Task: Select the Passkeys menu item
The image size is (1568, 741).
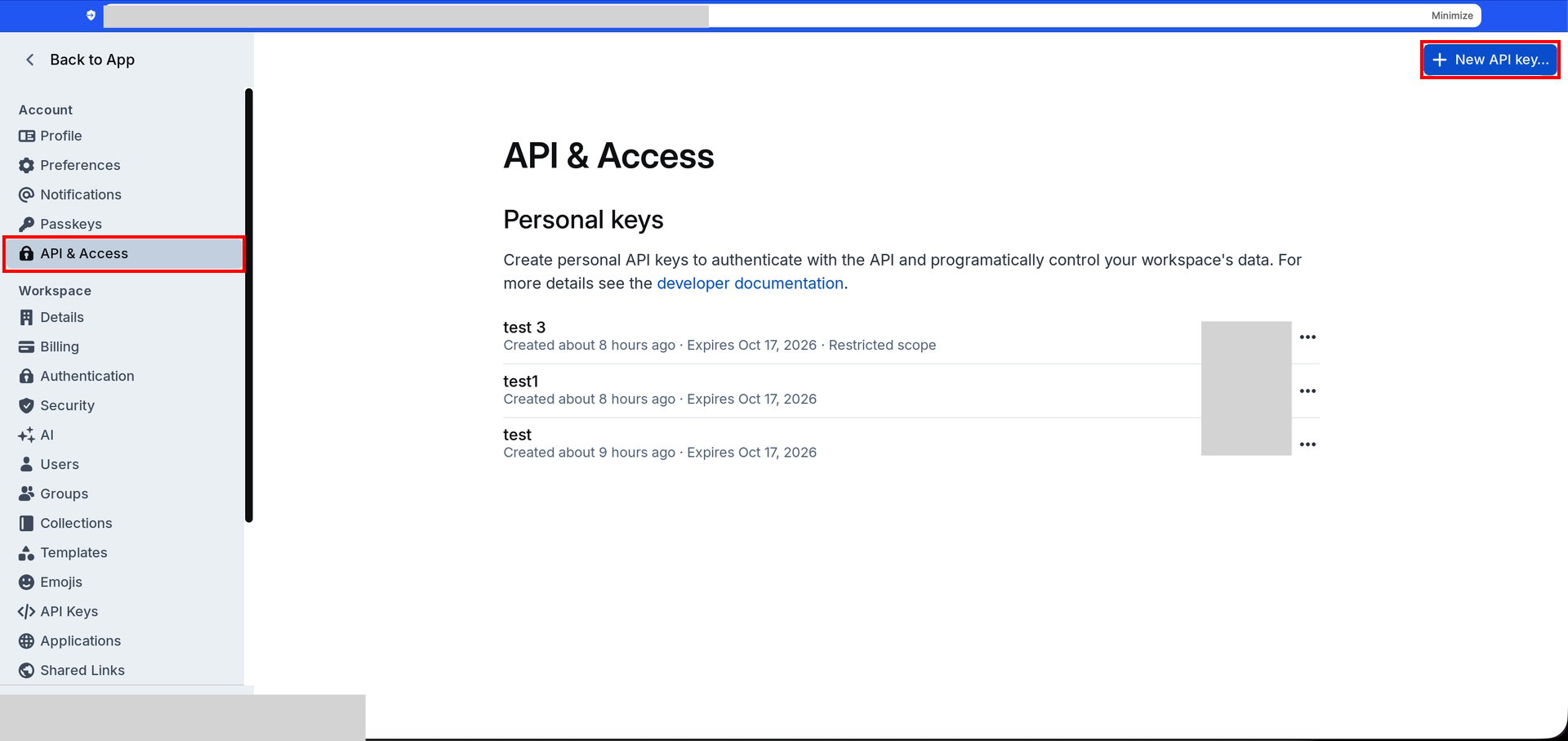Action: (x=122, y=224)
